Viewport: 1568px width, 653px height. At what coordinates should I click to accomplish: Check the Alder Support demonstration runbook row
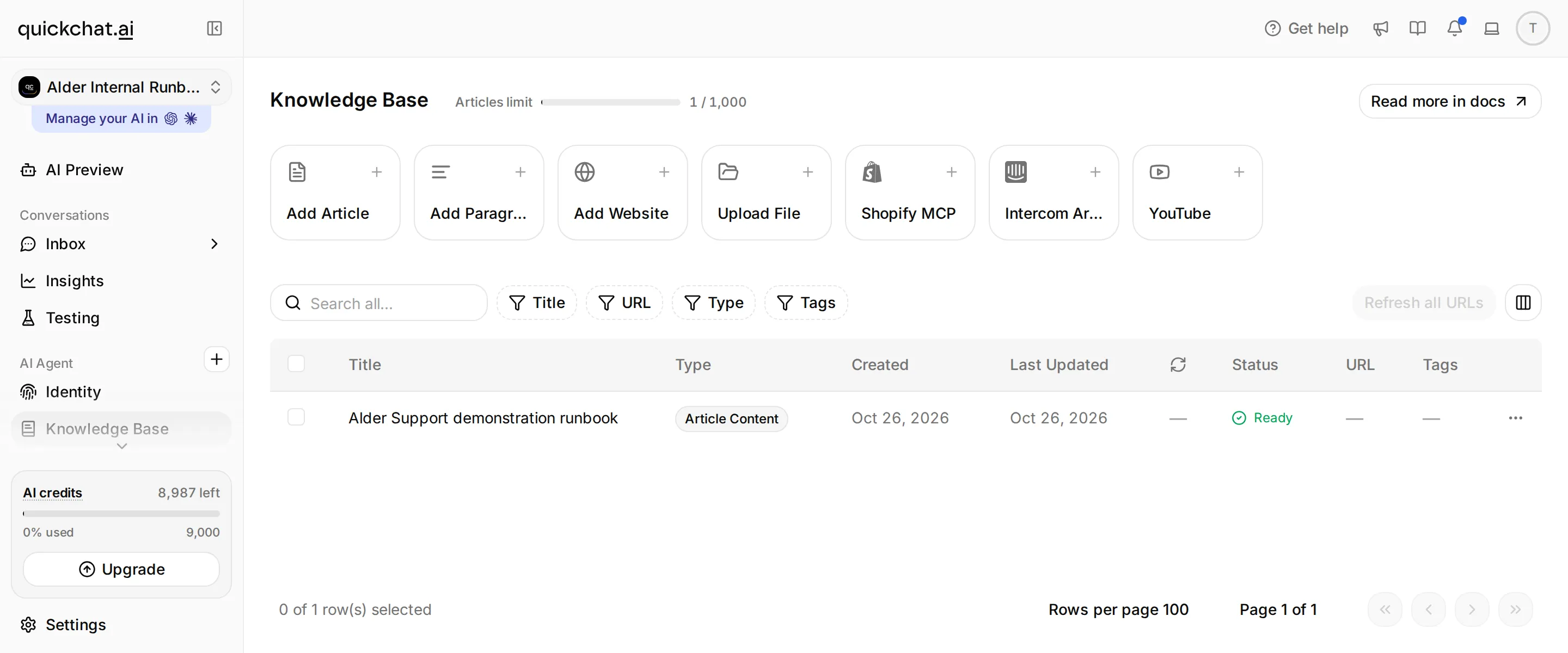point(296,417)
